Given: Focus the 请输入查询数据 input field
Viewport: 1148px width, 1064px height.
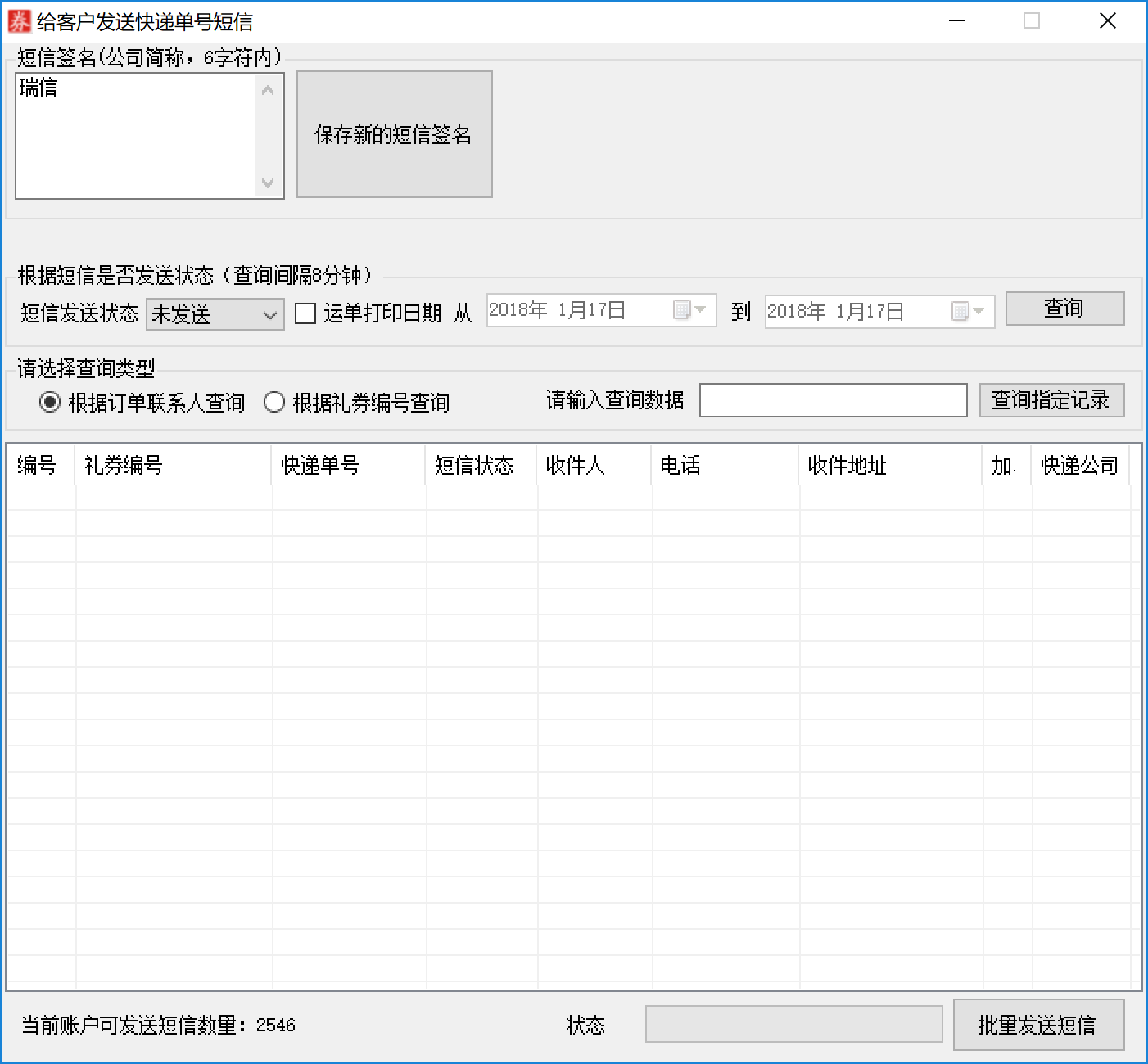Looking at the screenshot, I should tap(833, 400).
